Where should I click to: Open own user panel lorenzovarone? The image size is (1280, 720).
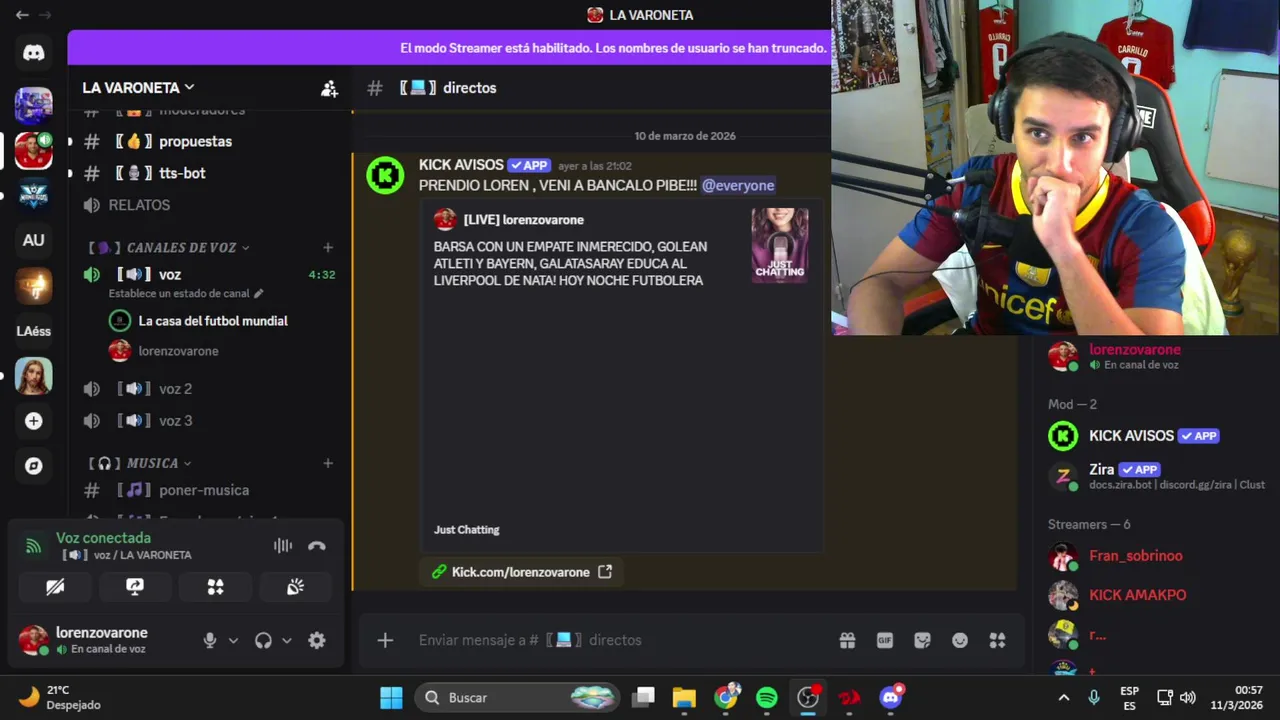(x=100, y=640)
